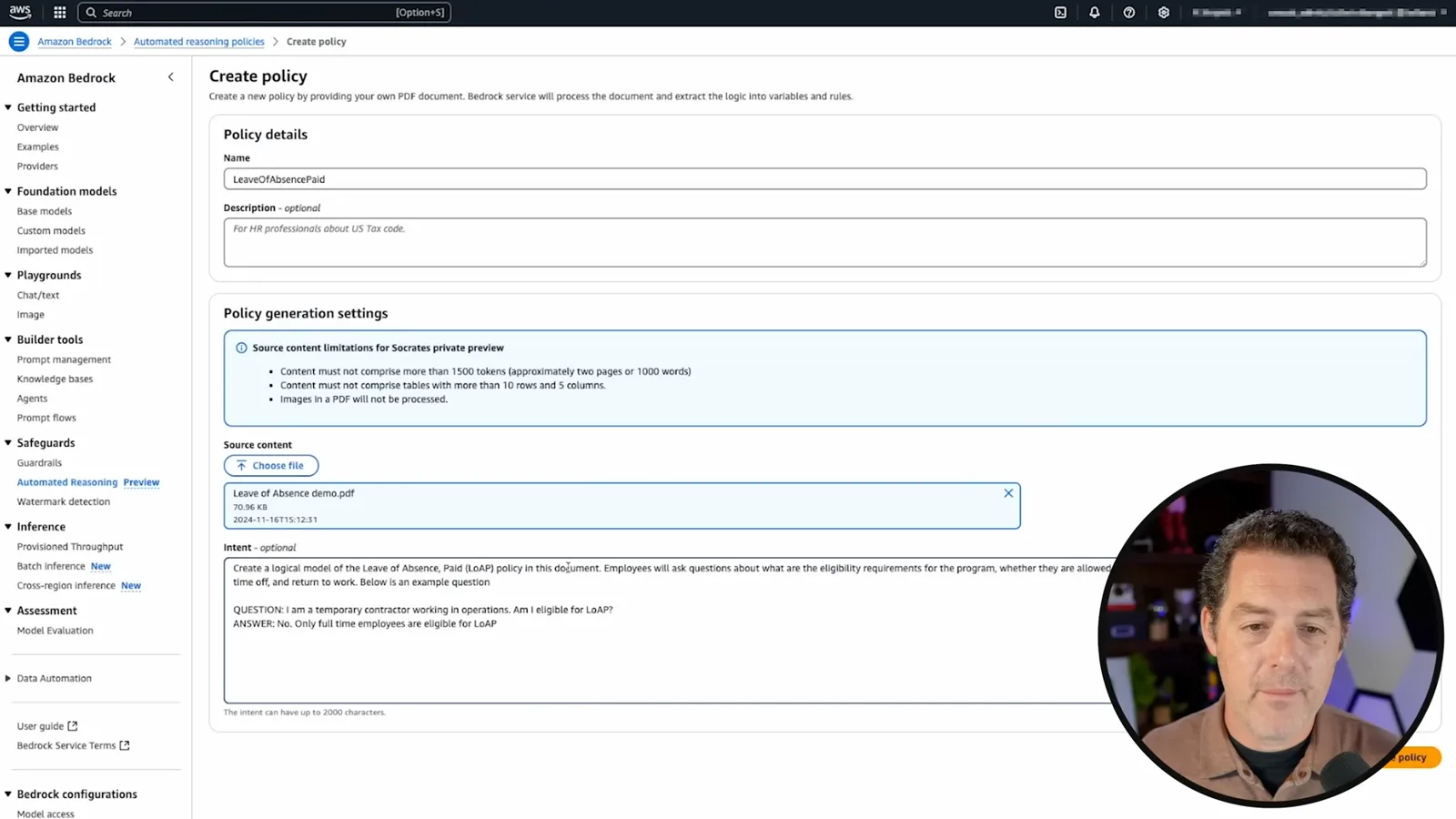Open Watermark detection page

tap(64, 502)
